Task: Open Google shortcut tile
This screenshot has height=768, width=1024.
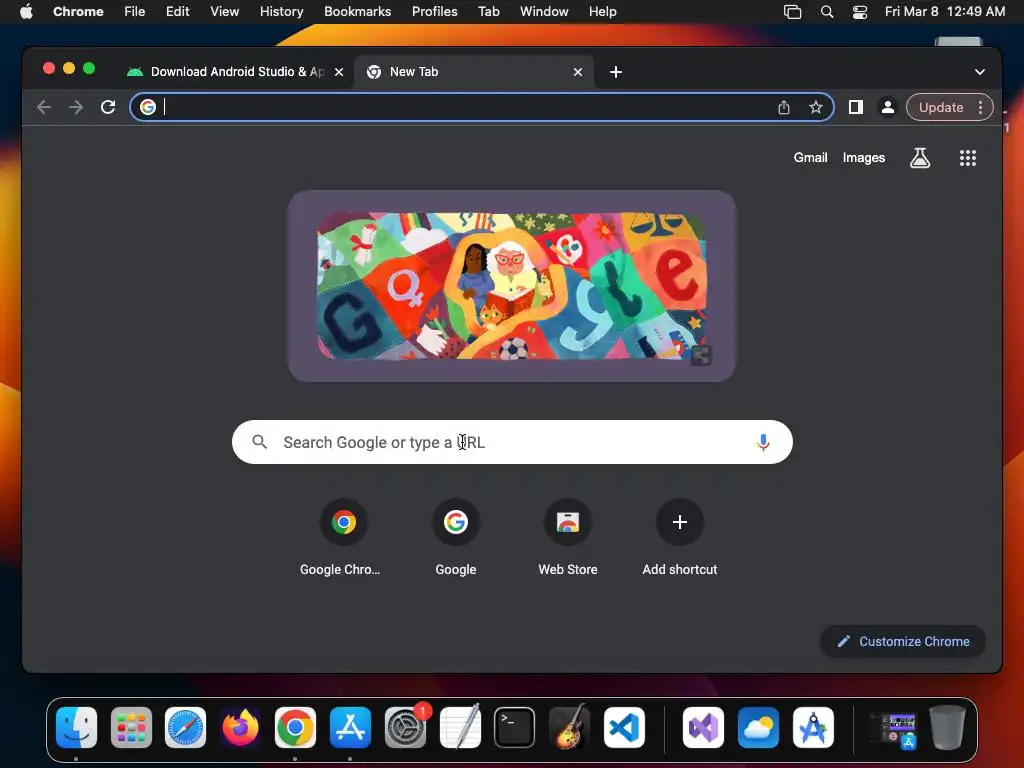Action: click(456, 522)
